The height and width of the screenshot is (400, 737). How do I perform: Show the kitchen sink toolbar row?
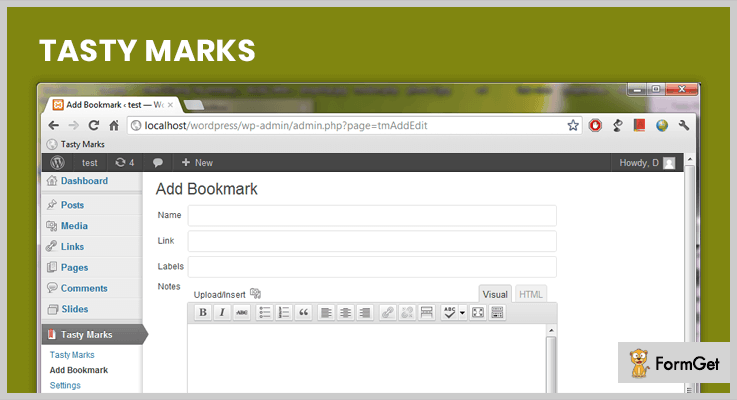[x=497, y=313]
